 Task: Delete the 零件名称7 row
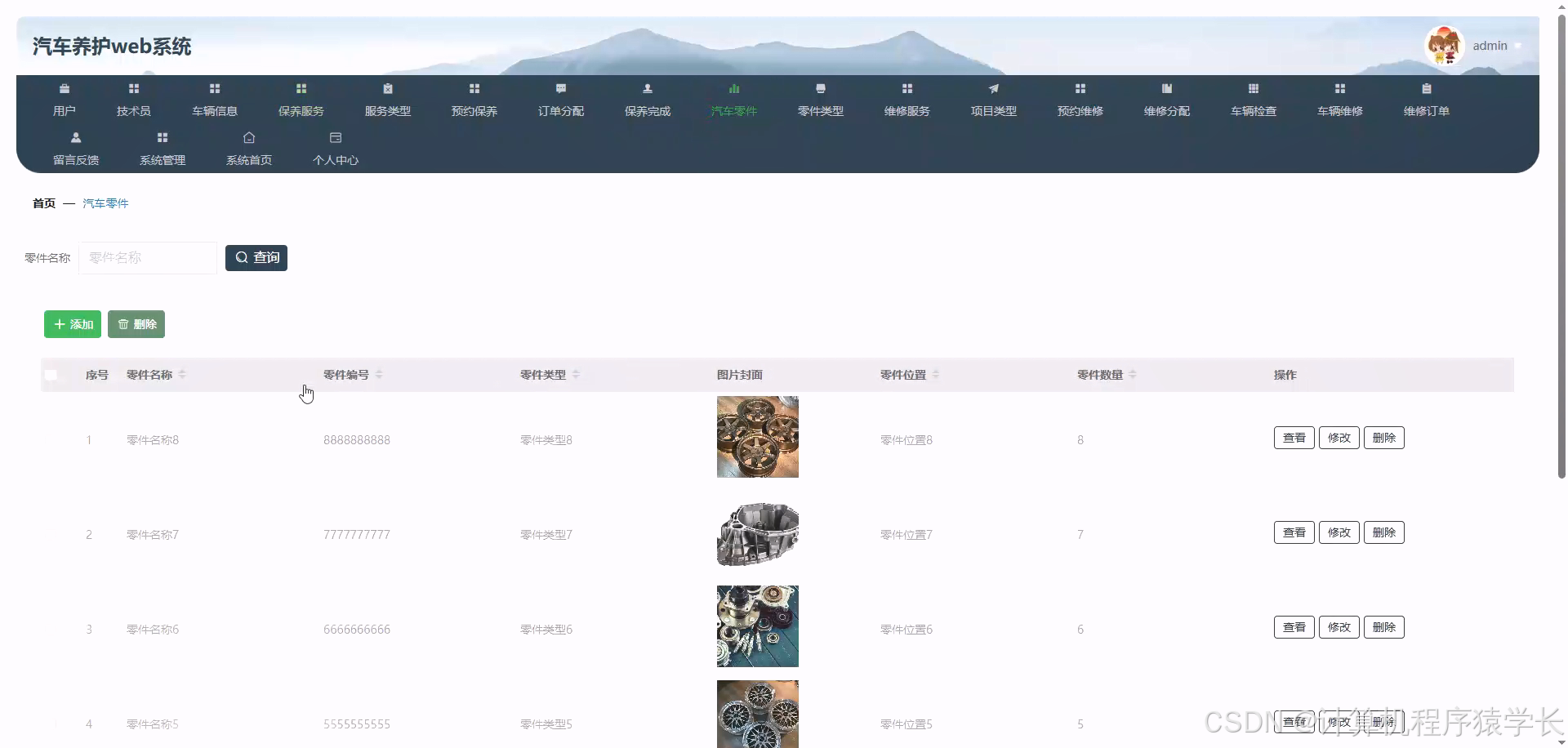pos(1384,532)
